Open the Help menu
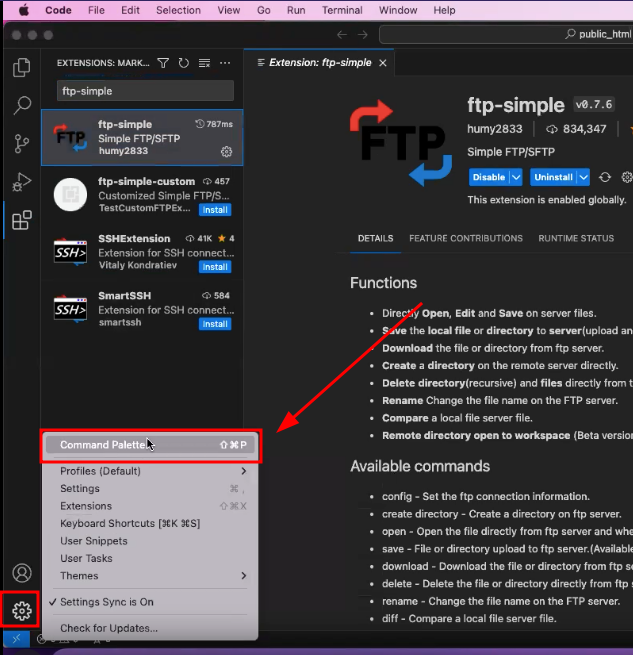The image size is (633, 655). (444, 10)
